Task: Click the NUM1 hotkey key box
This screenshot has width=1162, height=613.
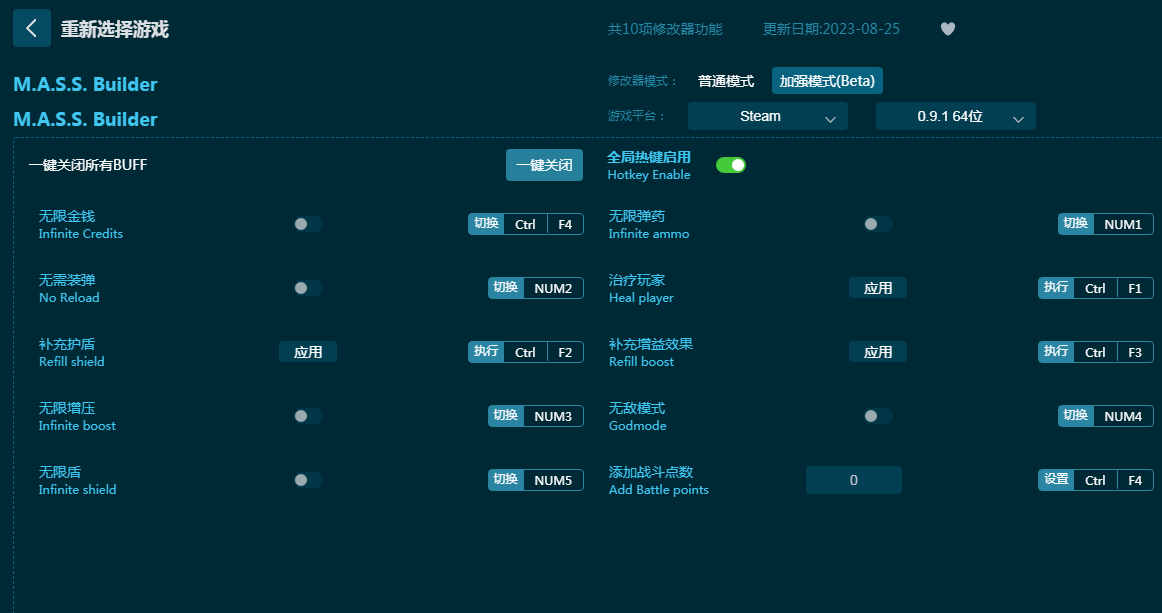Action: pyautogui.click(x=1123, y=225)
